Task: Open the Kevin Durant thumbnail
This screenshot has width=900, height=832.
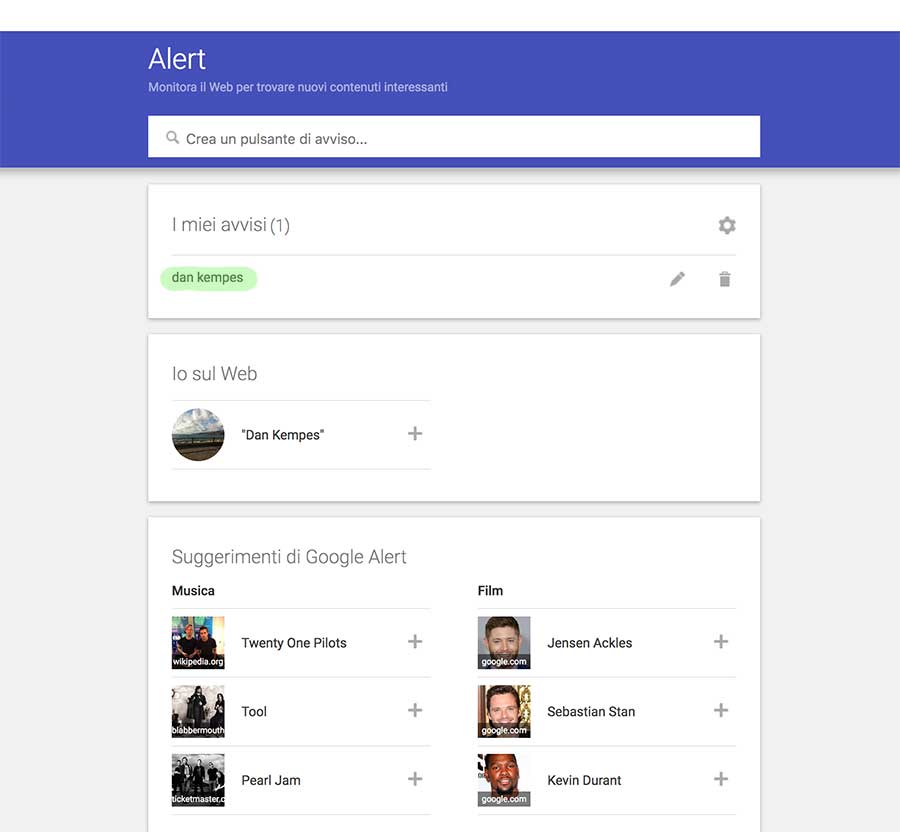Action: click(504, 780)
